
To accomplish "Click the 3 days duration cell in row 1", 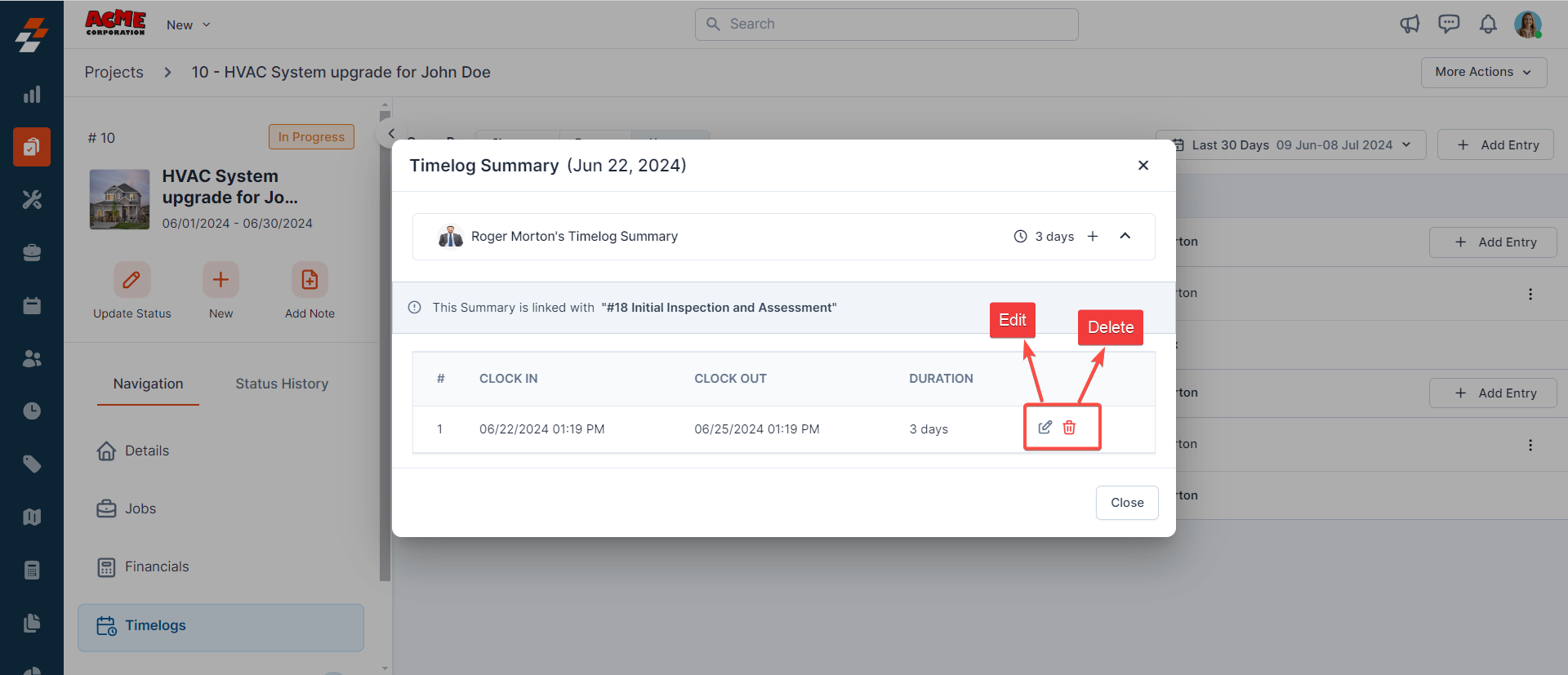I will pyautogui.click(x=929, y=429).
